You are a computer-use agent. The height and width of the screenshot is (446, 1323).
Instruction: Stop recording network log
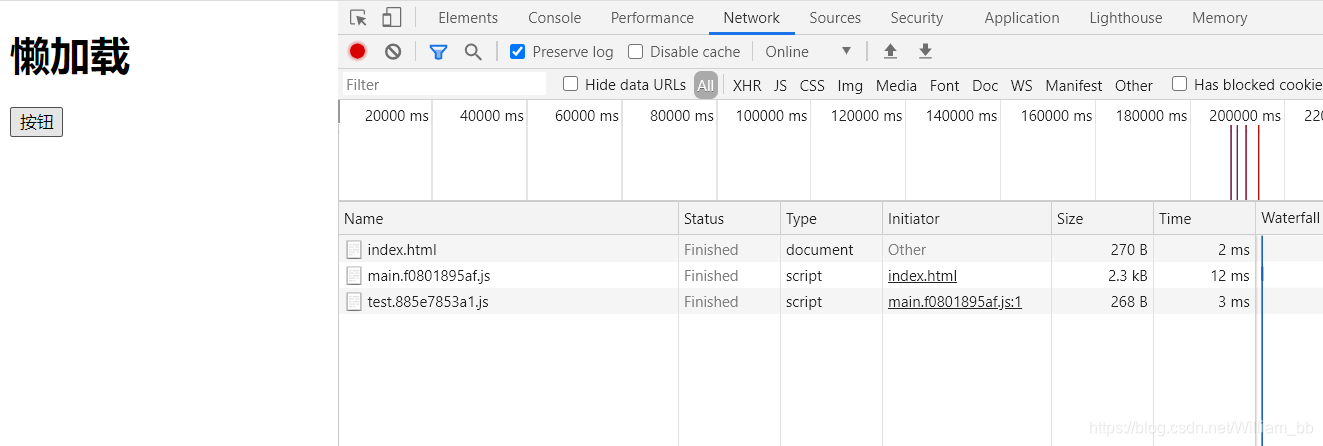(358, 52)
